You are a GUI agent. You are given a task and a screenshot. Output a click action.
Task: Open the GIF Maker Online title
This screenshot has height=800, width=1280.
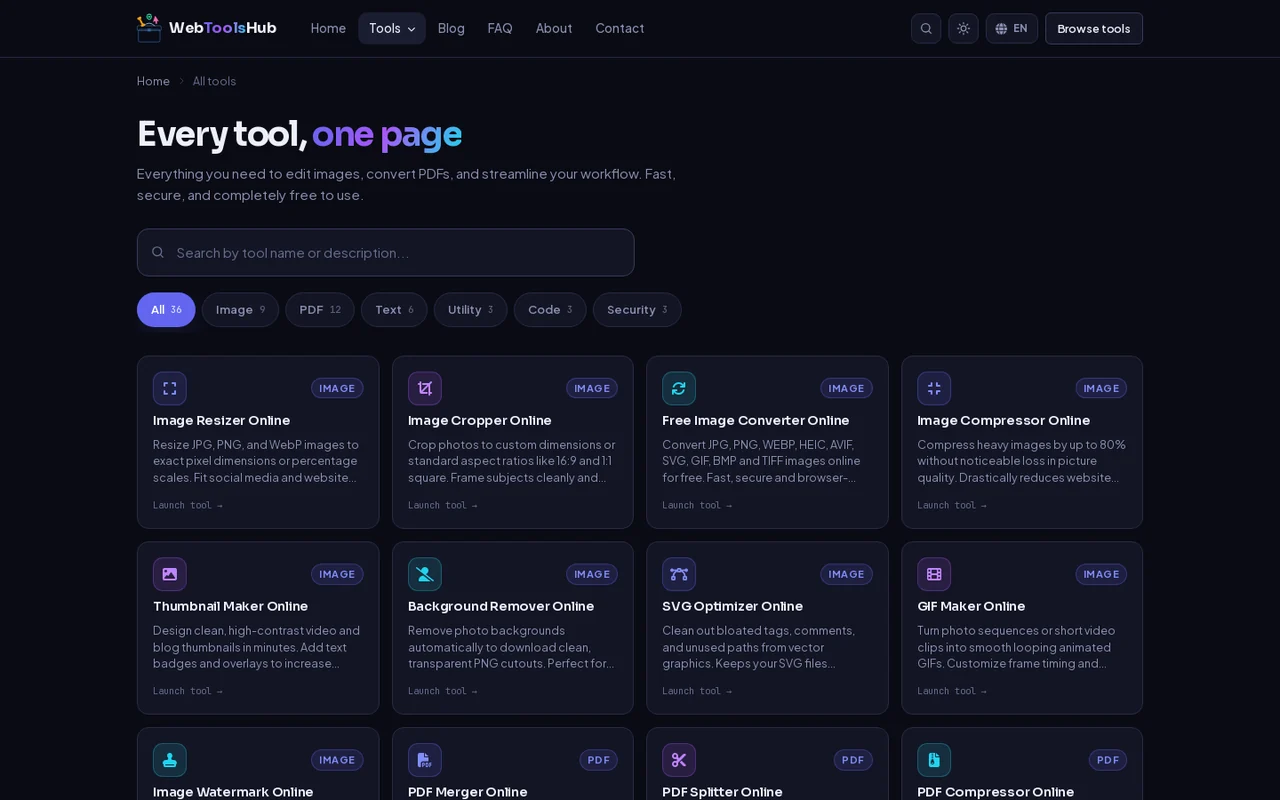pos(971,606)
